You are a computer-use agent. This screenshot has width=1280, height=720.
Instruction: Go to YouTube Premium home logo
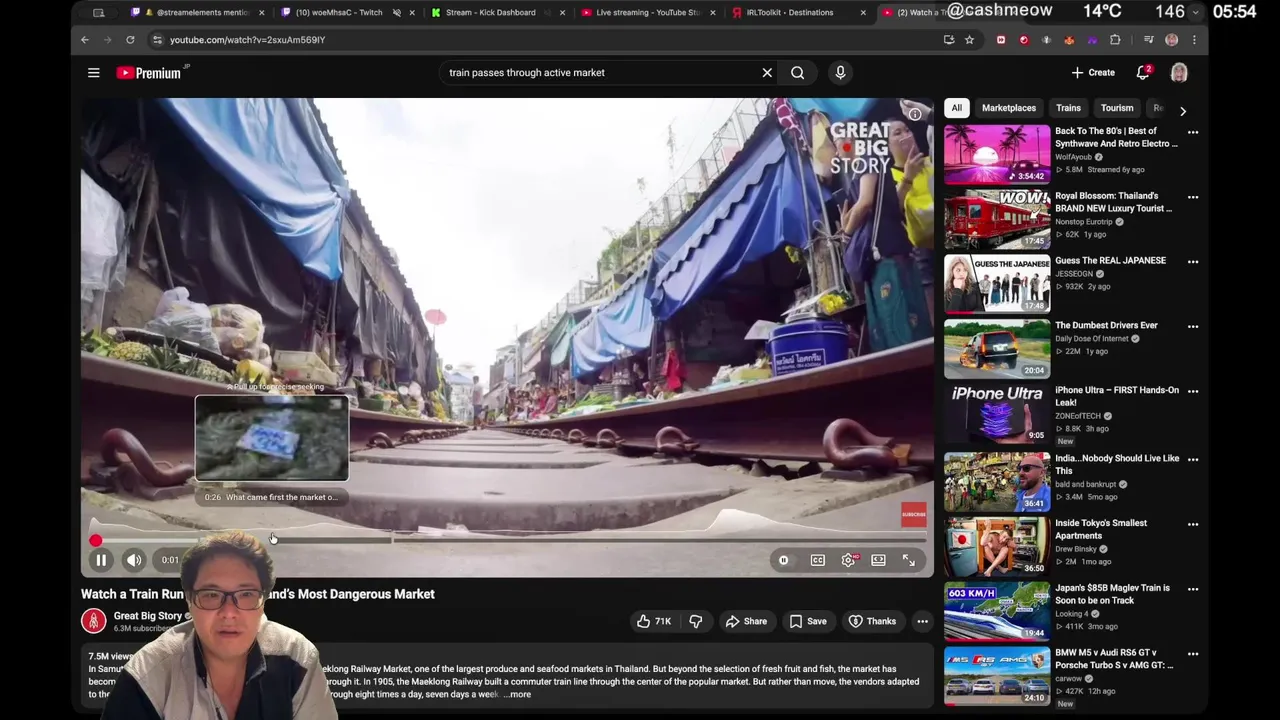(x=150, y=72)
